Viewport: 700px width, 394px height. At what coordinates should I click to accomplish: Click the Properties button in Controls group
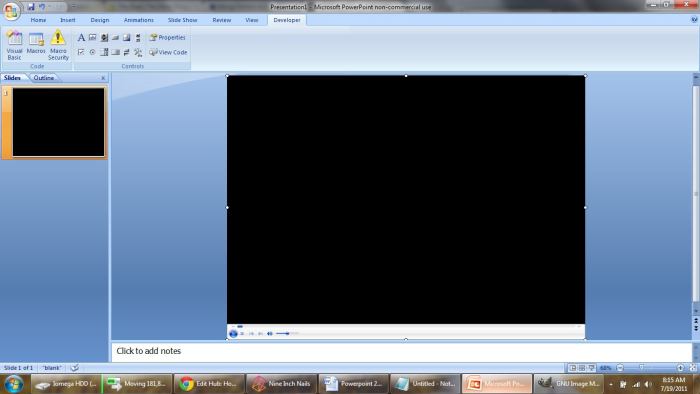coord(167,37)
